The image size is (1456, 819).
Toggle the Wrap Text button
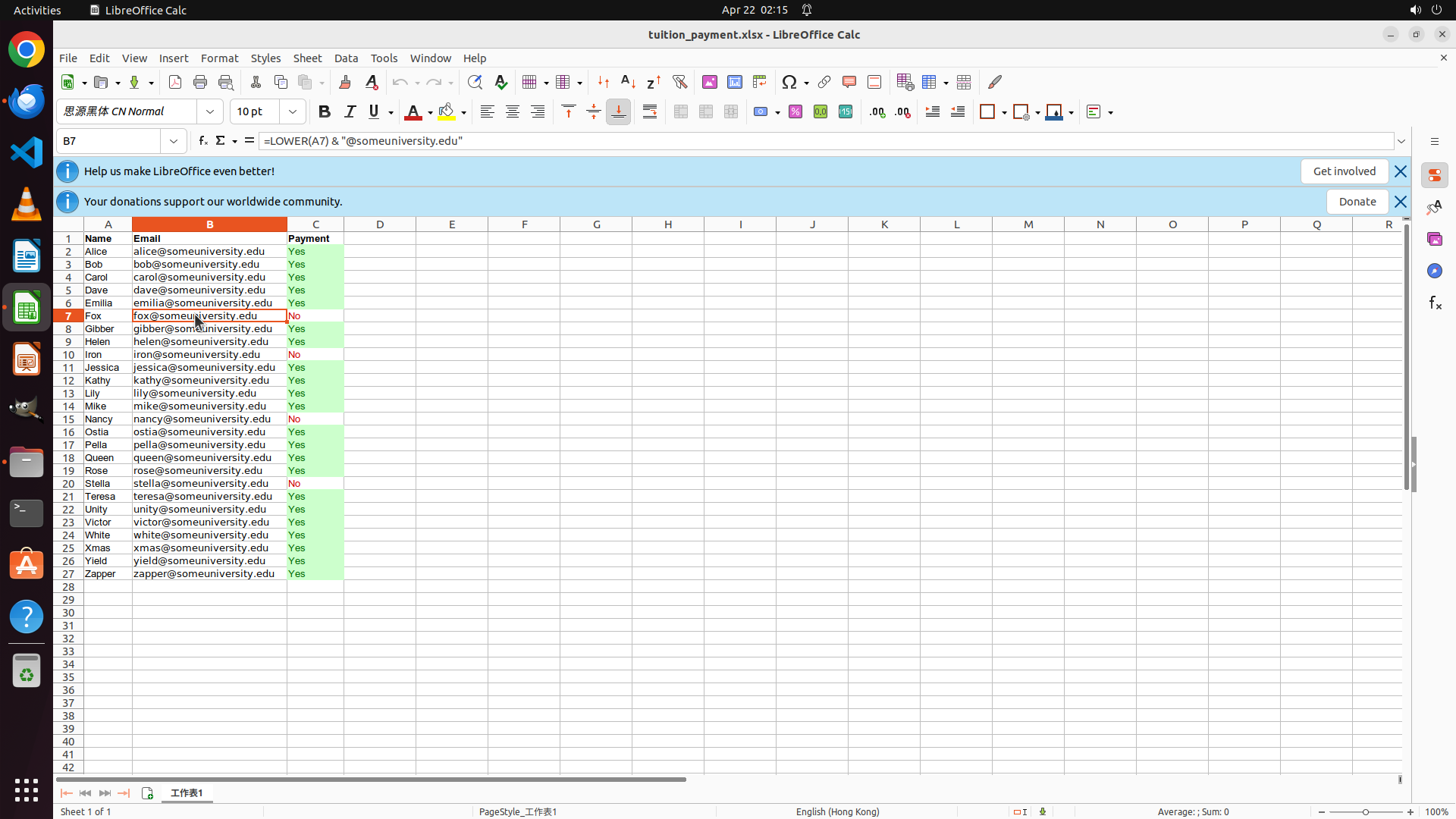click(x=650, y=112)
